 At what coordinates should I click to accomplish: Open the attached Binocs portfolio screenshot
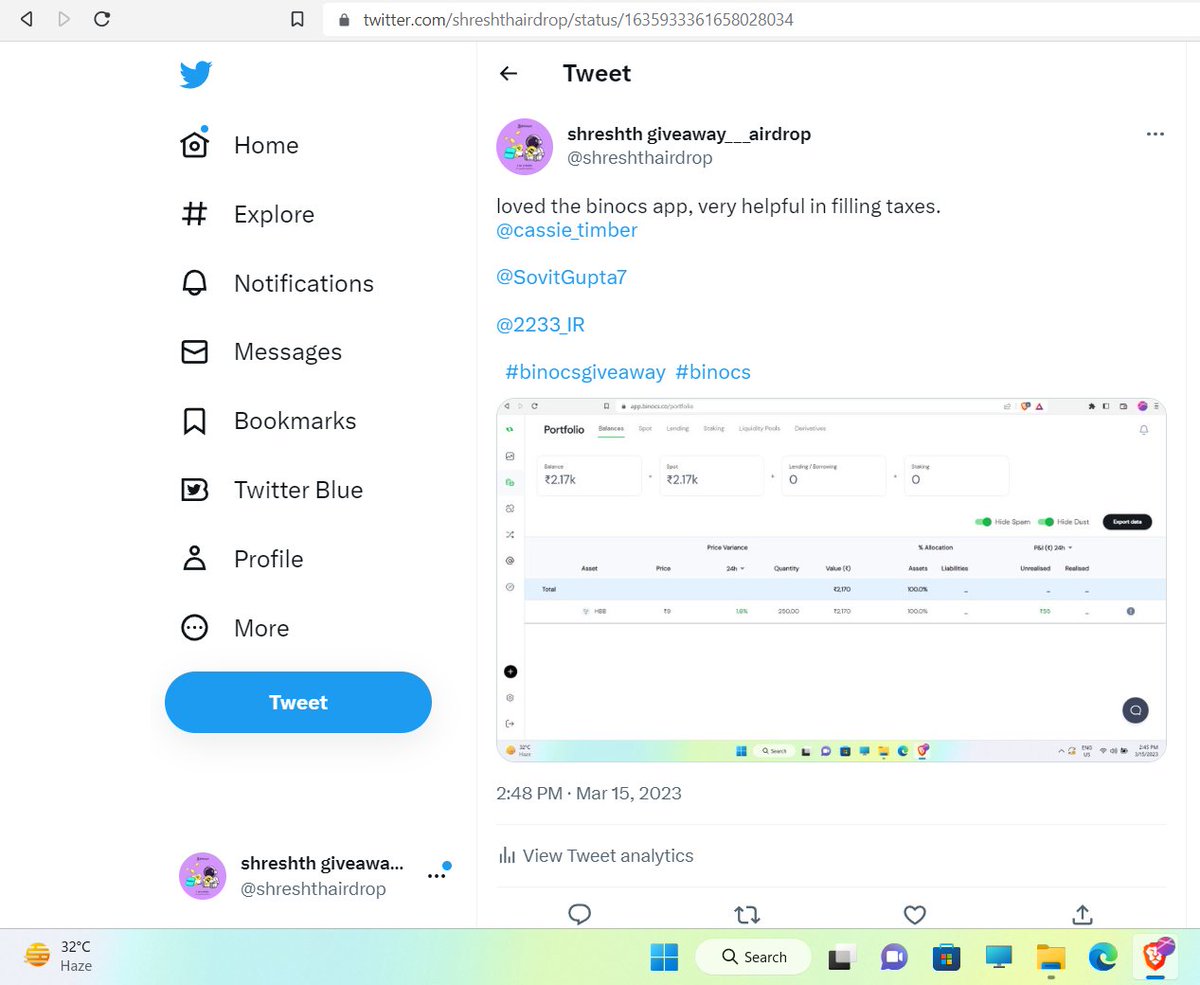[831, 580]
